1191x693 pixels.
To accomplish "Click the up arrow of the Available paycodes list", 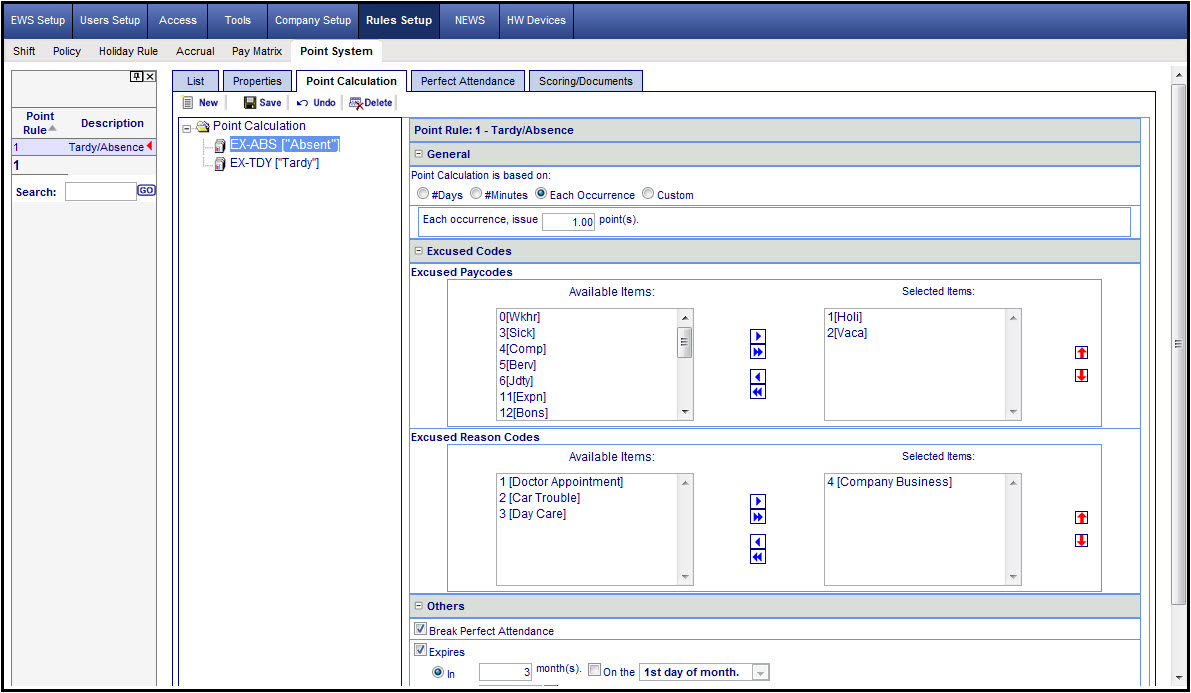I will pos(685,318).
